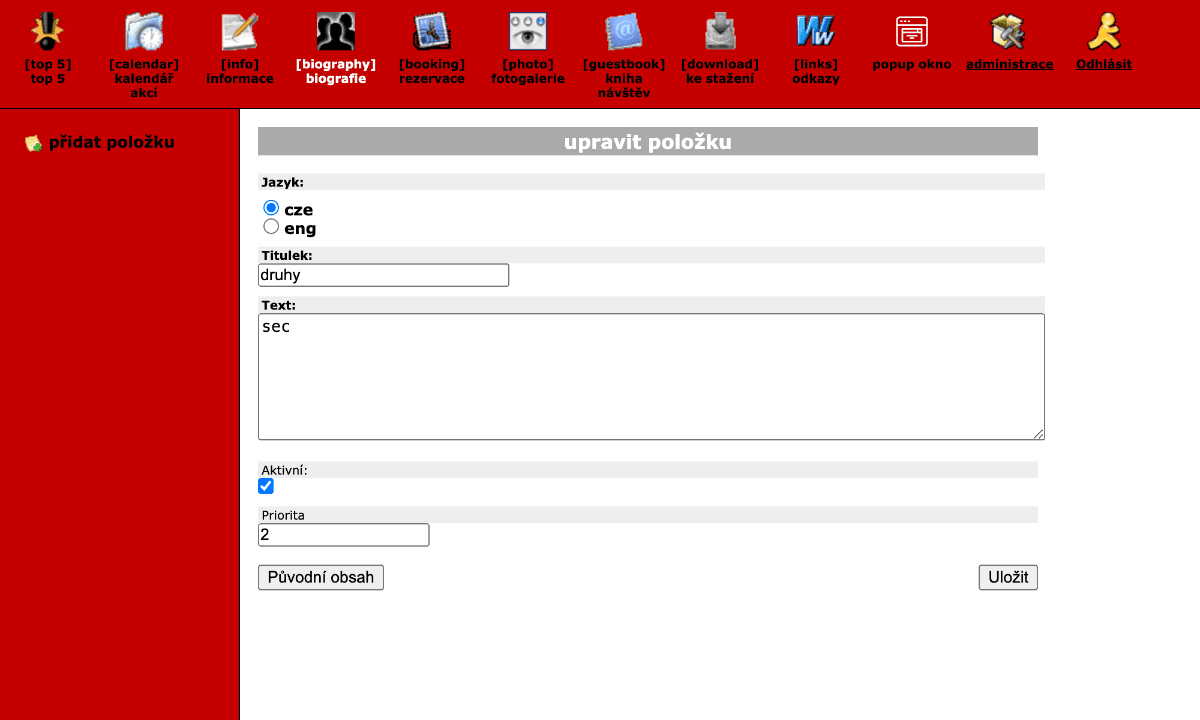Viewport: 1200px width, 720px height.
Task: Click the logout running man icon
Action: click(x=1104, y=32)
